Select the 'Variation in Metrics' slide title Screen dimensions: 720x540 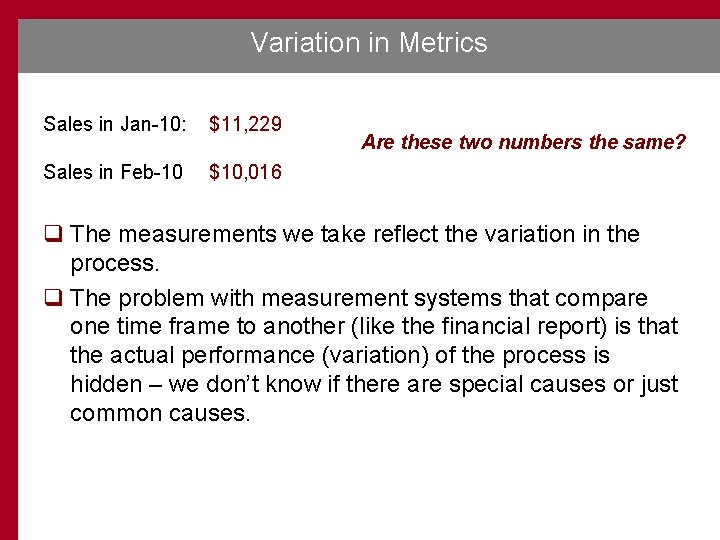click(x=369, y=43)
